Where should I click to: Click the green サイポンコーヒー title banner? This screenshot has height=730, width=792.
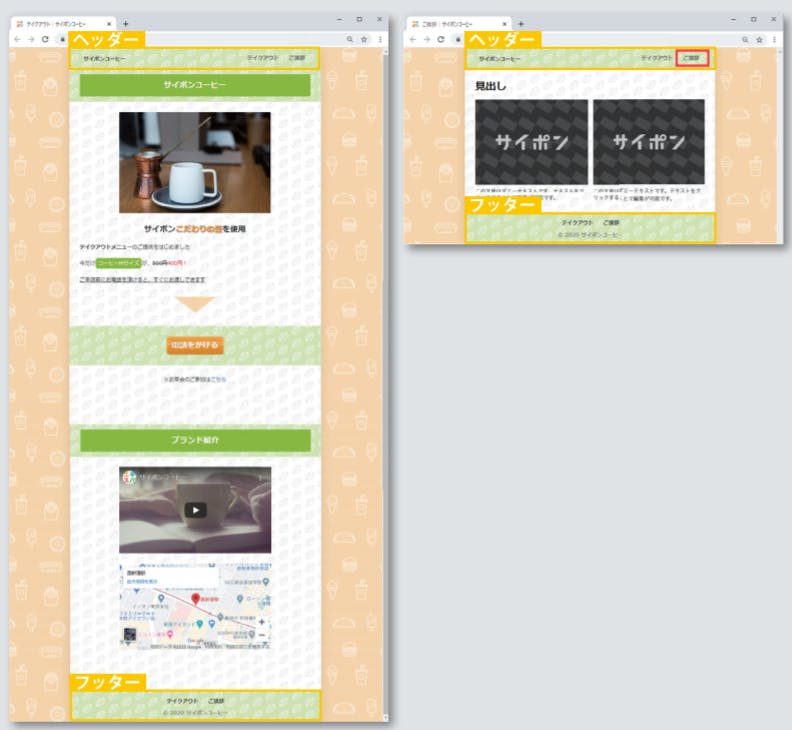tap(195, 85)
